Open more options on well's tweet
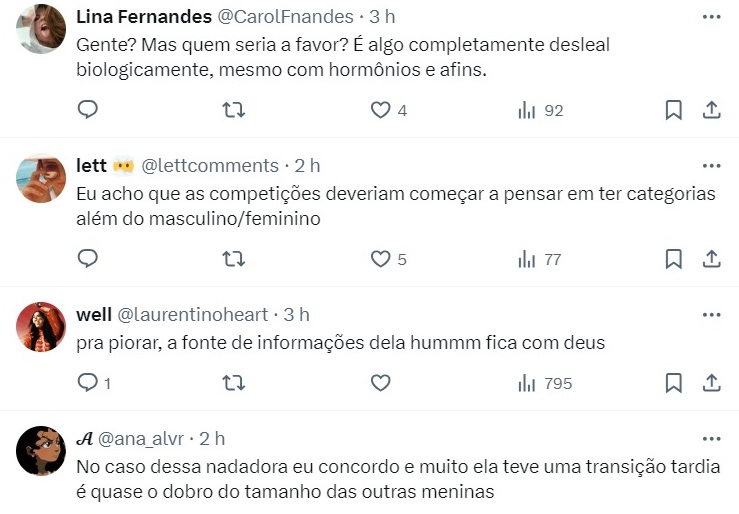This screenshot has height=514, width=739. coord(711,314)
